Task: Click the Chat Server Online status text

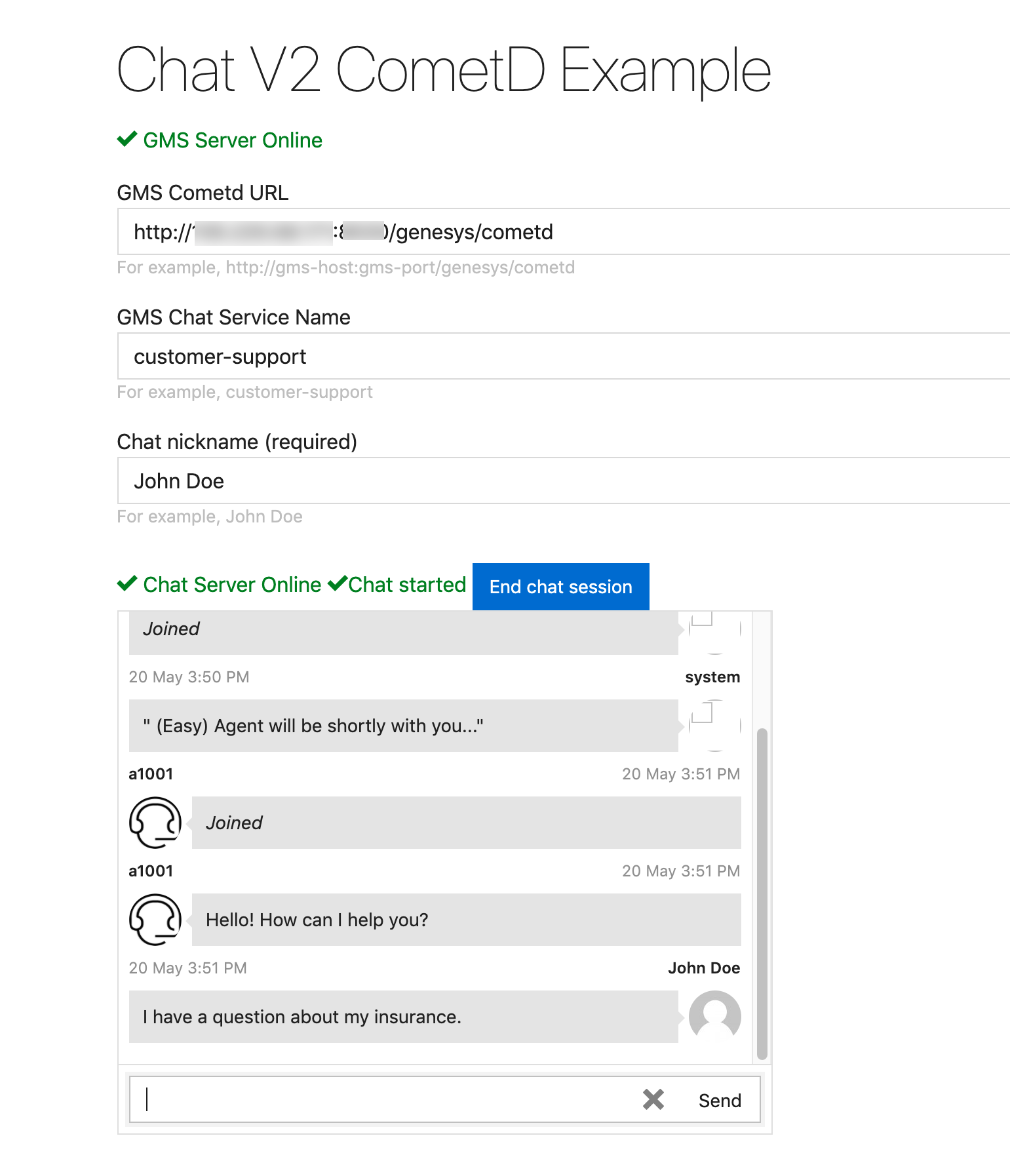Action: click(x=232, y=585)
